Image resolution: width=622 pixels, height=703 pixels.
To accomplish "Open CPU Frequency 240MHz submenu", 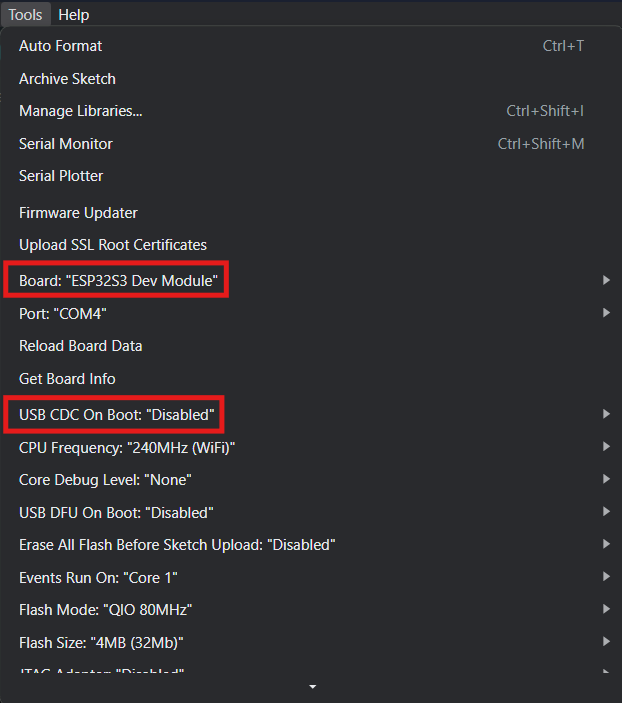I will point(127,447).
